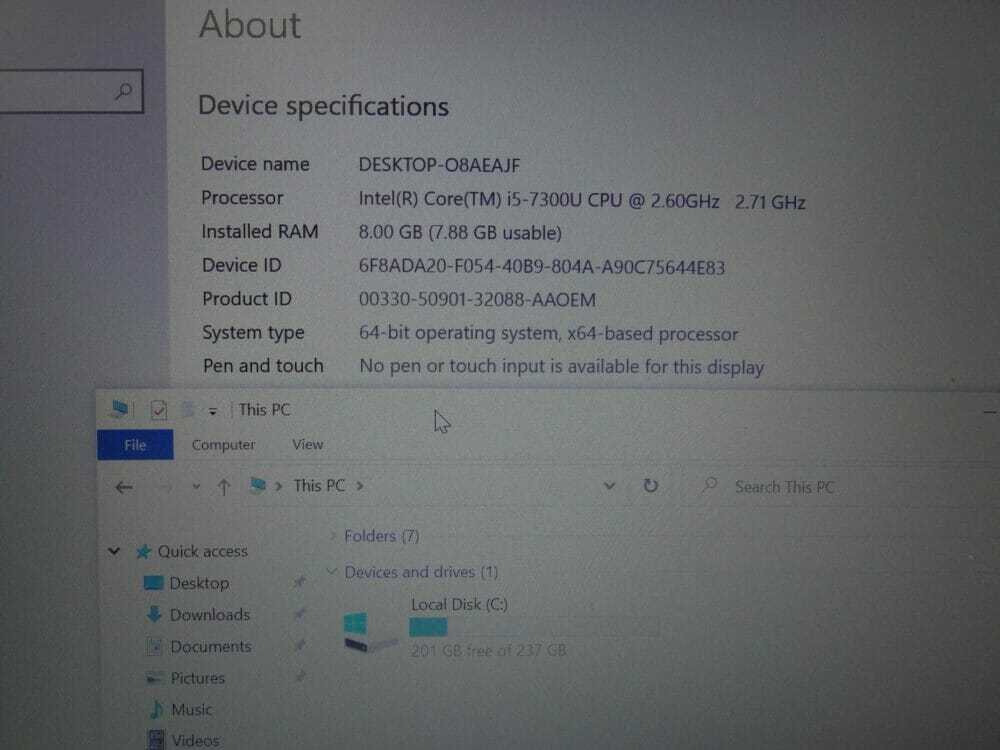Expand the chevron after This PC in the path
The image size is (1000, 750).
(x=360, y=486)
